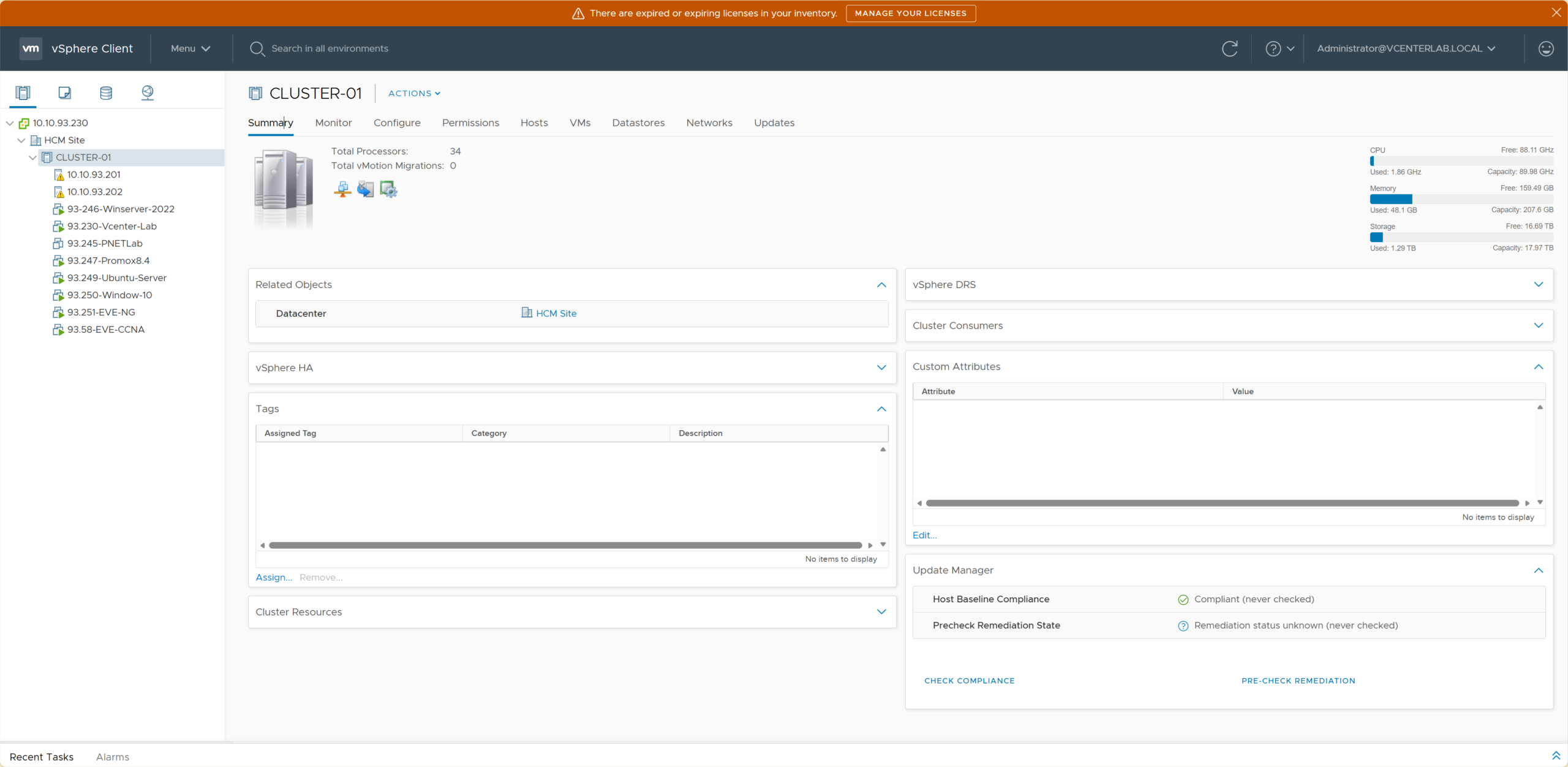The image size is (1568, 767).
Task: Open the ACTIONS dropdown for CLUSTER-01
Action: point(414,93)
